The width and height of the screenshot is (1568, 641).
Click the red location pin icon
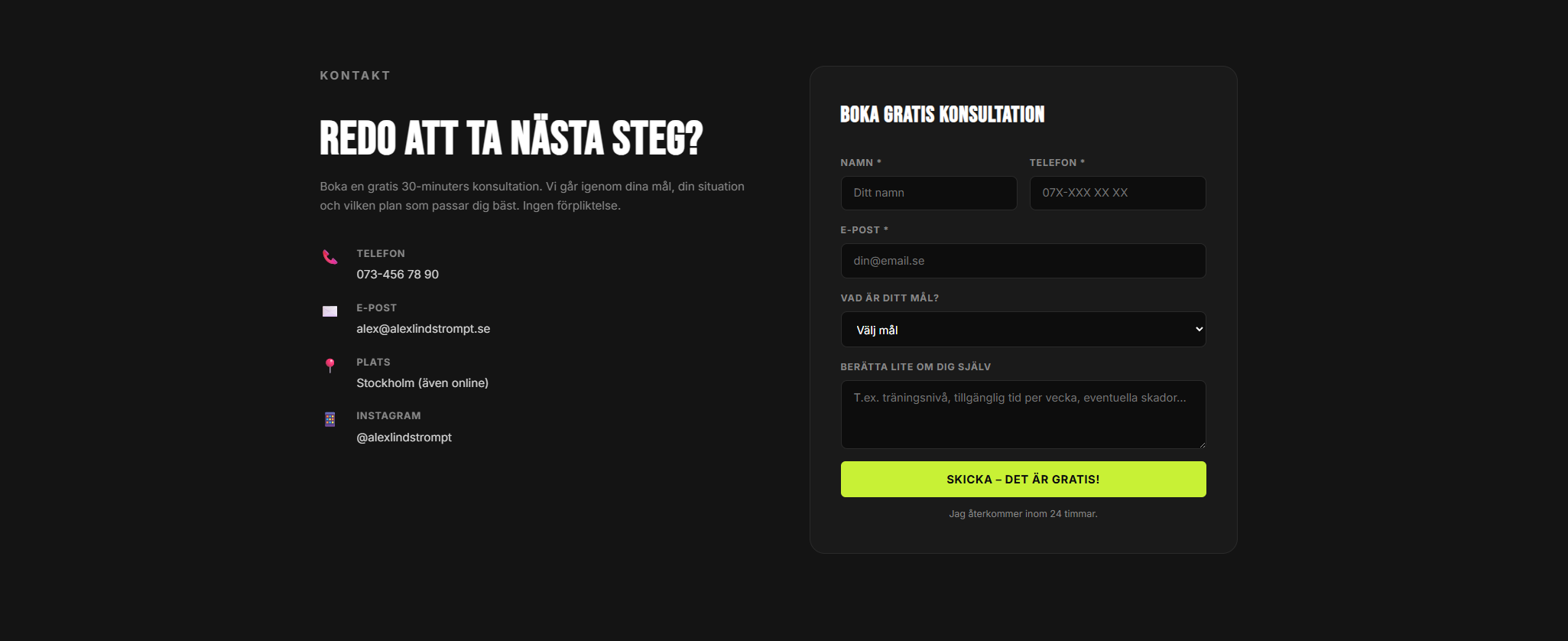tap(330, 365)
